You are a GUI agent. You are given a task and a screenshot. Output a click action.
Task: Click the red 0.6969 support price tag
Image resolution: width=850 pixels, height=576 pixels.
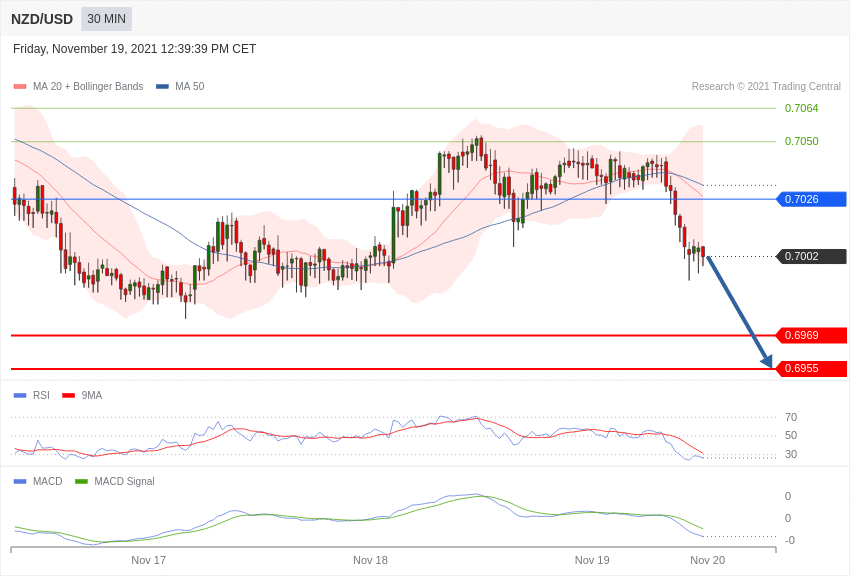[812, 335]
